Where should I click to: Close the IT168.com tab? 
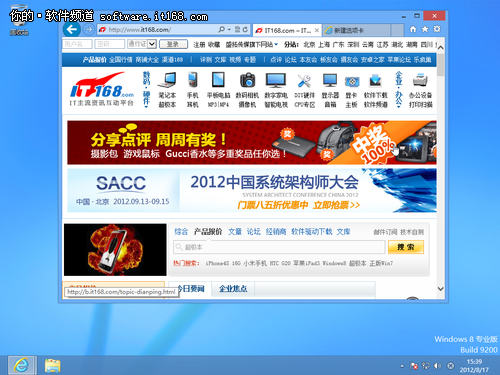[317, 30]
